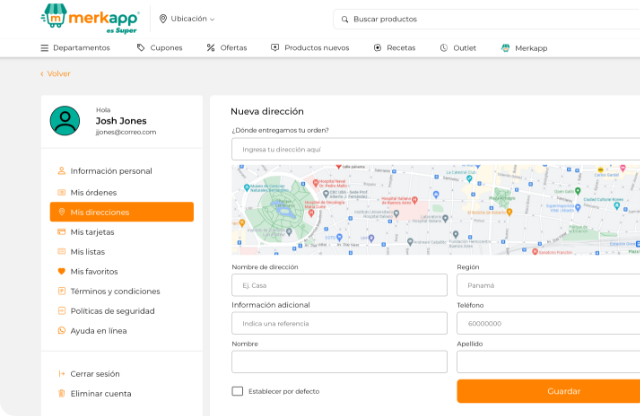Click the Volver back arrow
Screen dimensions: 640x416
click(x=42, y=74)
